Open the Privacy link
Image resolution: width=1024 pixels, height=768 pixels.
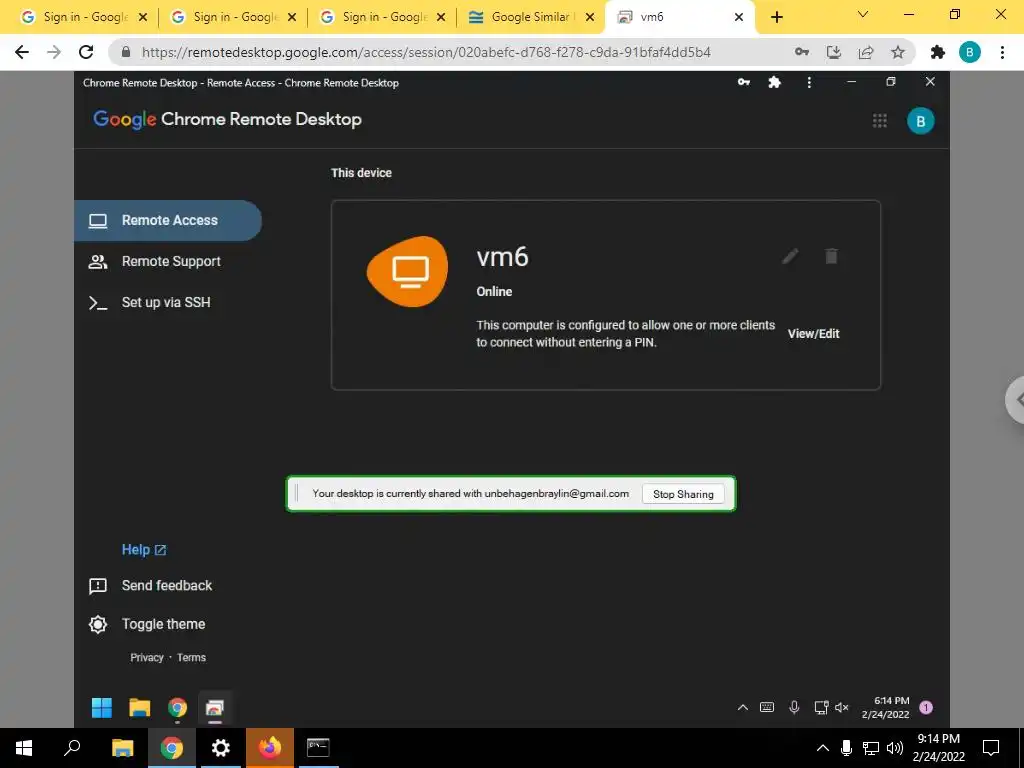point(147,658)
